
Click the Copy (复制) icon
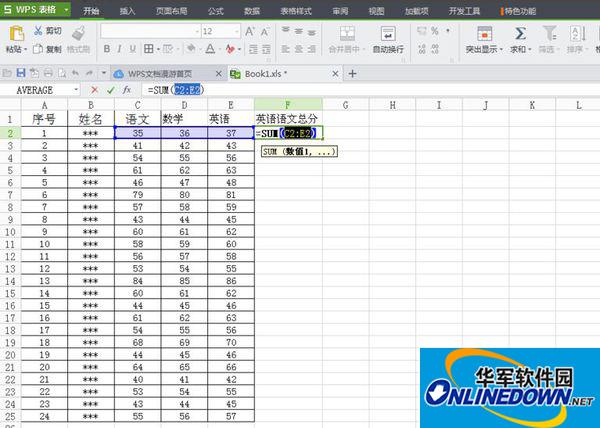click(38, 49)
